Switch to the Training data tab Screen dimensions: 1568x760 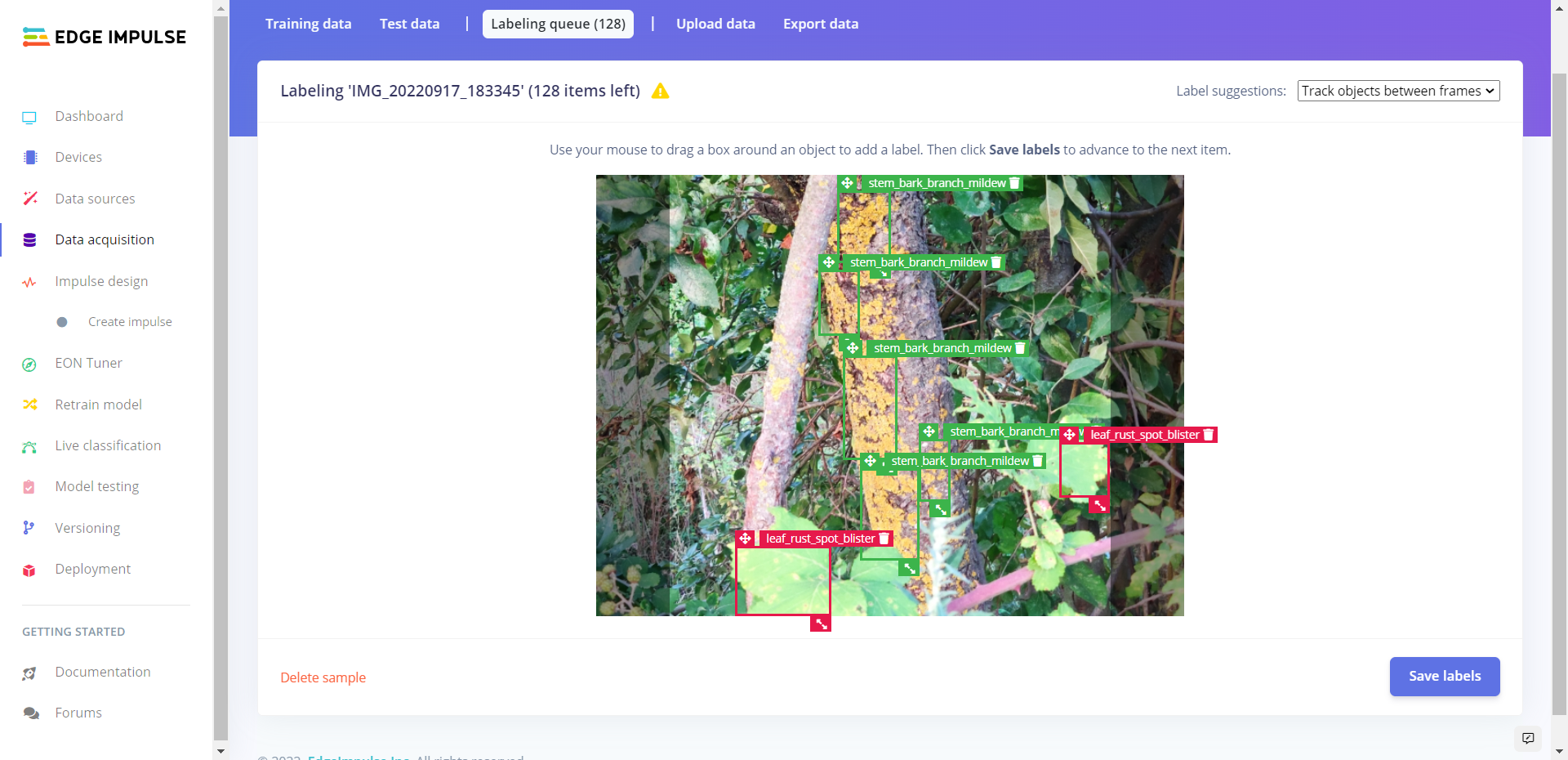[x=309, y=24]
